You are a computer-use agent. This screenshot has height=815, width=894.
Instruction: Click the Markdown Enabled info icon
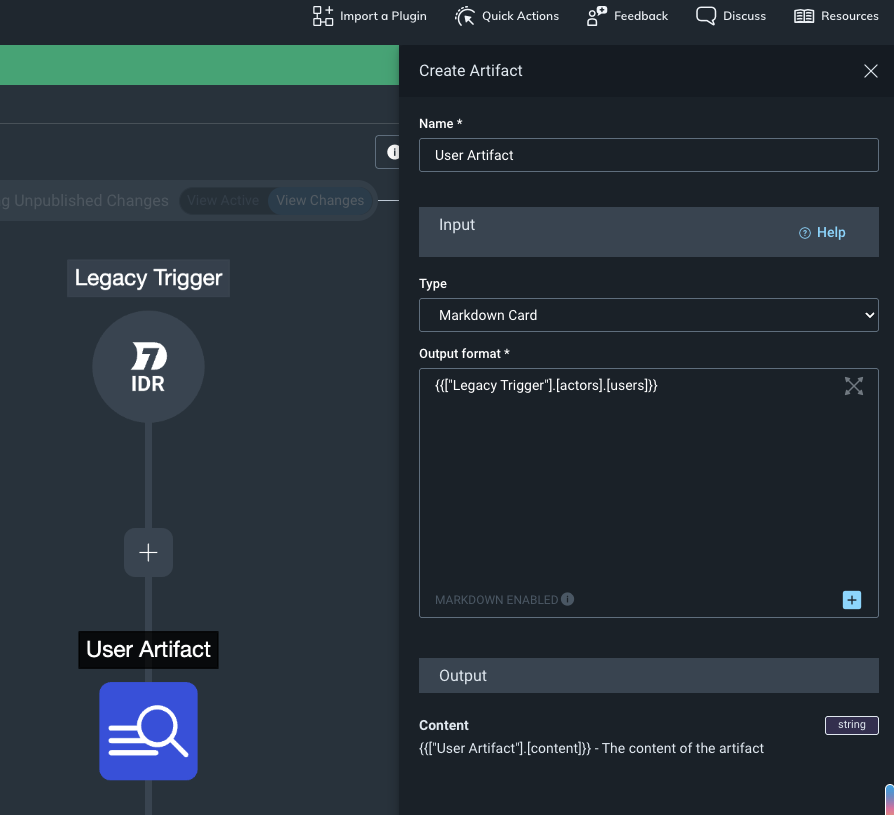568,600
